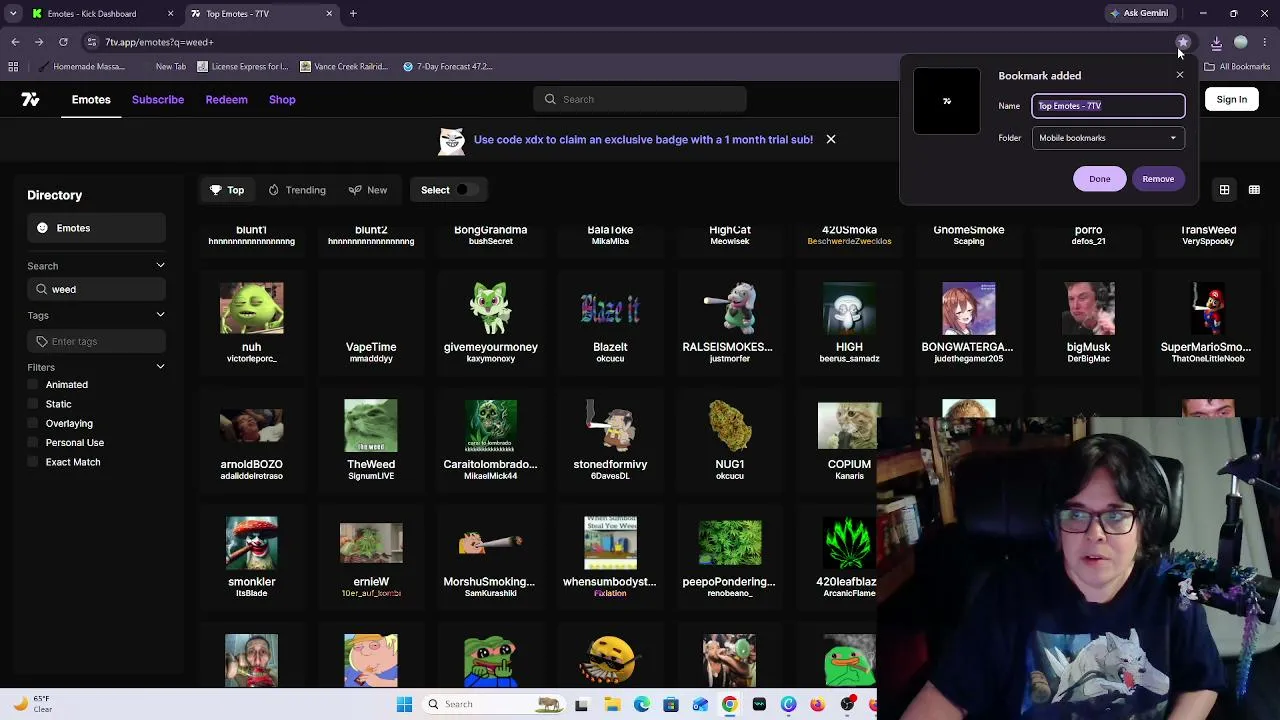The image size is (1280, 720).
Task: Collapse the Tags section in Directory
Action: point(160,315)
